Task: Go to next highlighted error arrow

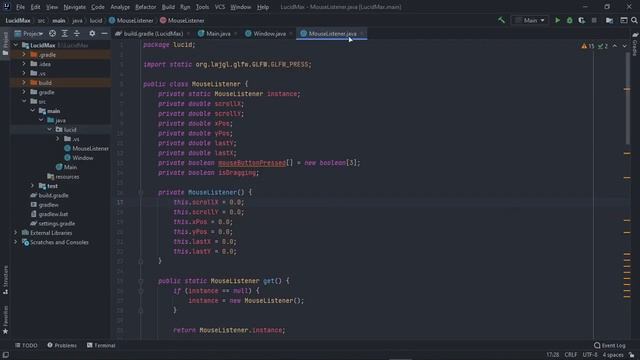Action: 624,46
